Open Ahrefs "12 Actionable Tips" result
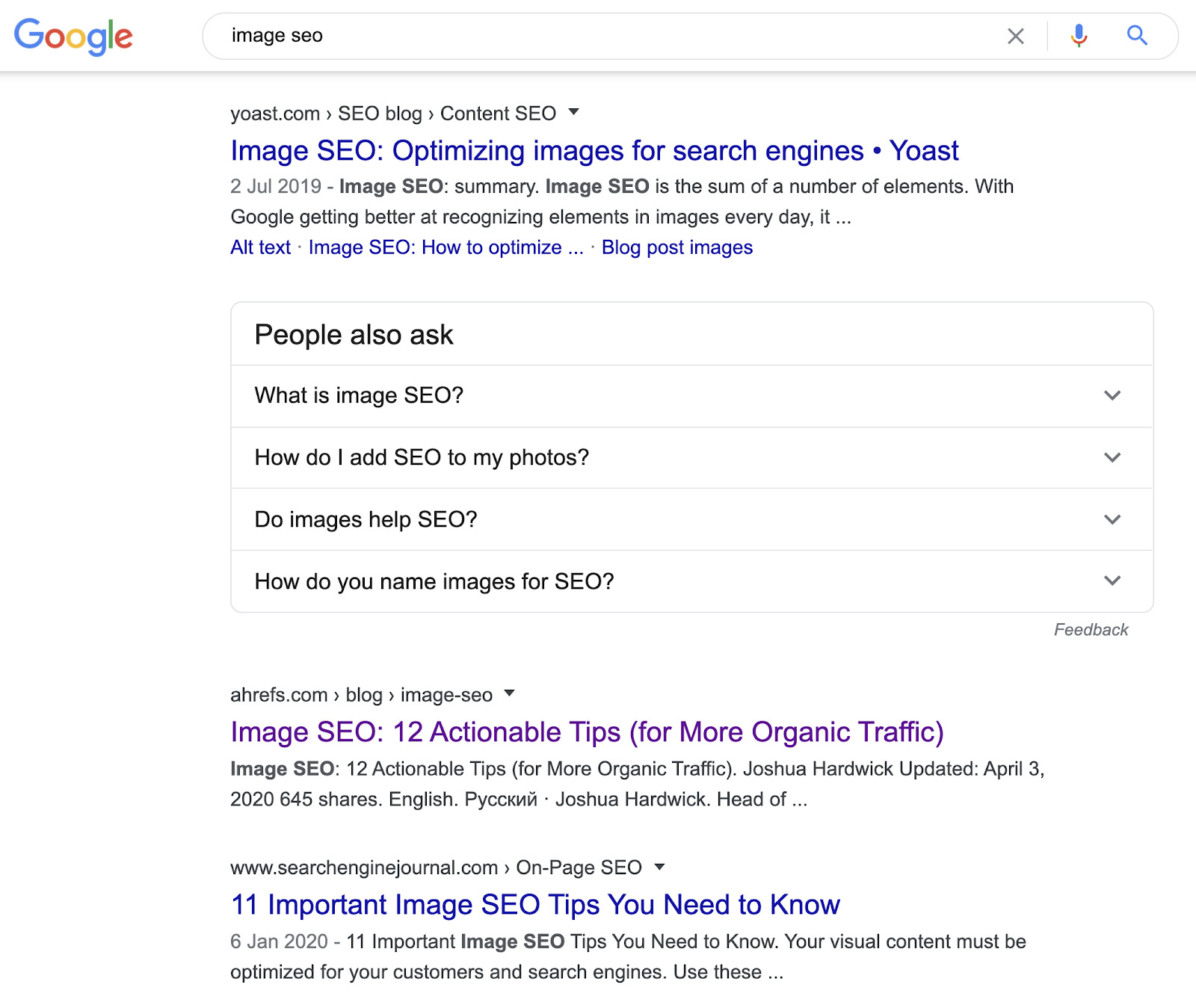 587,732
